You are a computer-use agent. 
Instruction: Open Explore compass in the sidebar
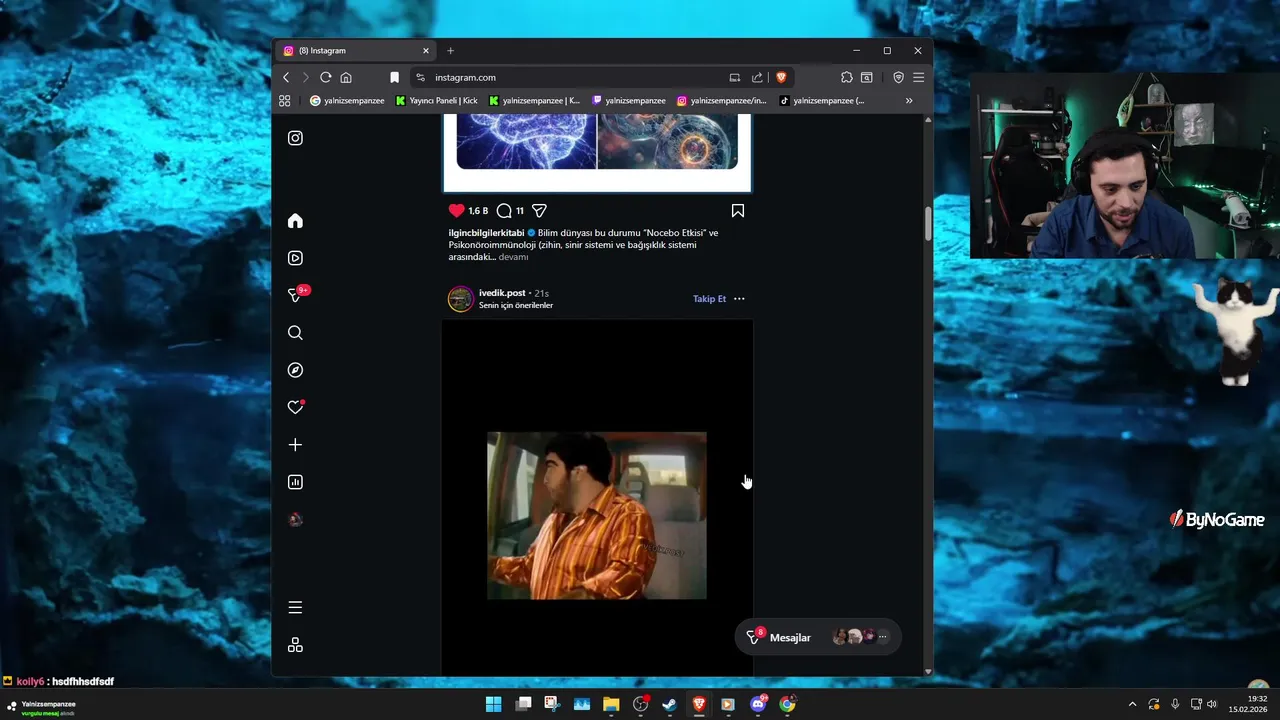(295, 370)
